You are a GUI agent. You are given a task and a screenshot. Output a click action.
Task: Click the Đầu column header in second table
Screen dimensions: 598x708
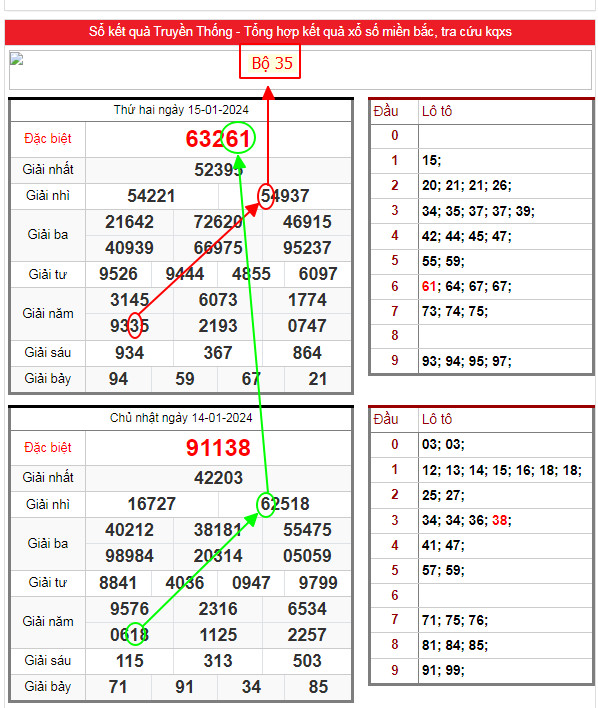tap(386, 419)
